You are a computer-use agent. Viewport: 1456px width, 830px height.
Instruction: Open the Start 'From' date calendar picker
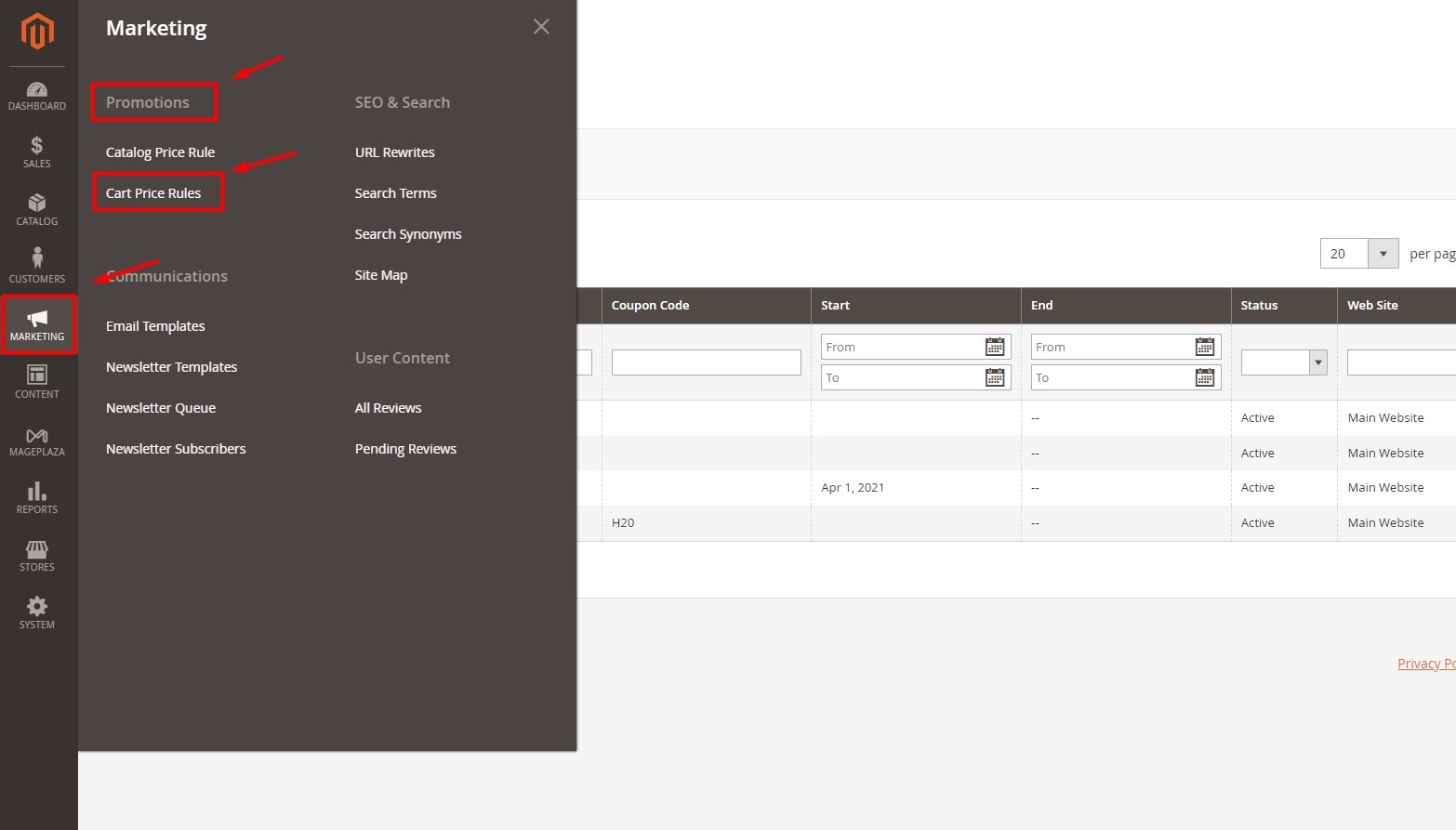[x=995, y=347]
